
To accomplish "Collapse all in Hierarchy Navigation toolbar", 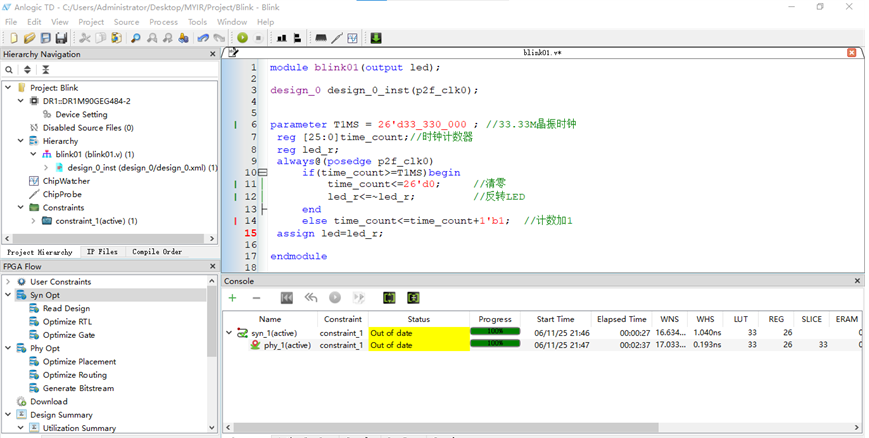I will [x=45, y=69].
